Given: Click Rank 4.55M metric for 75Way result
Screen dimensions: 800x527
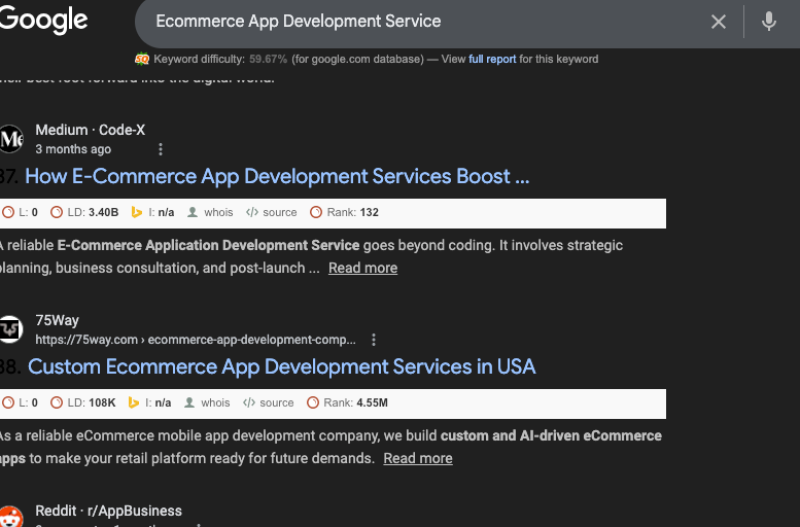Looking at the screenshot, I should pyautogui.click(x=348, y=403).
